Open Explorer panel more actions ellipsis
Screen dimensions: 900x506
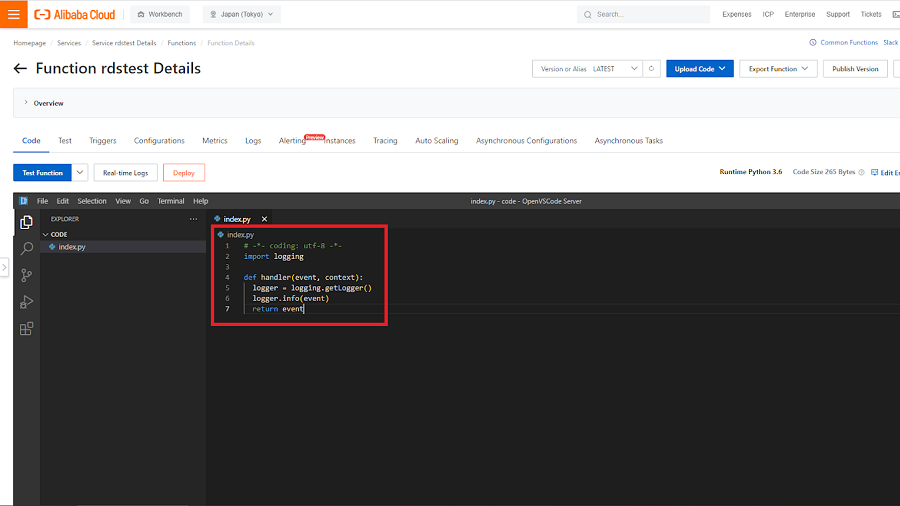(x=193, y=219)
